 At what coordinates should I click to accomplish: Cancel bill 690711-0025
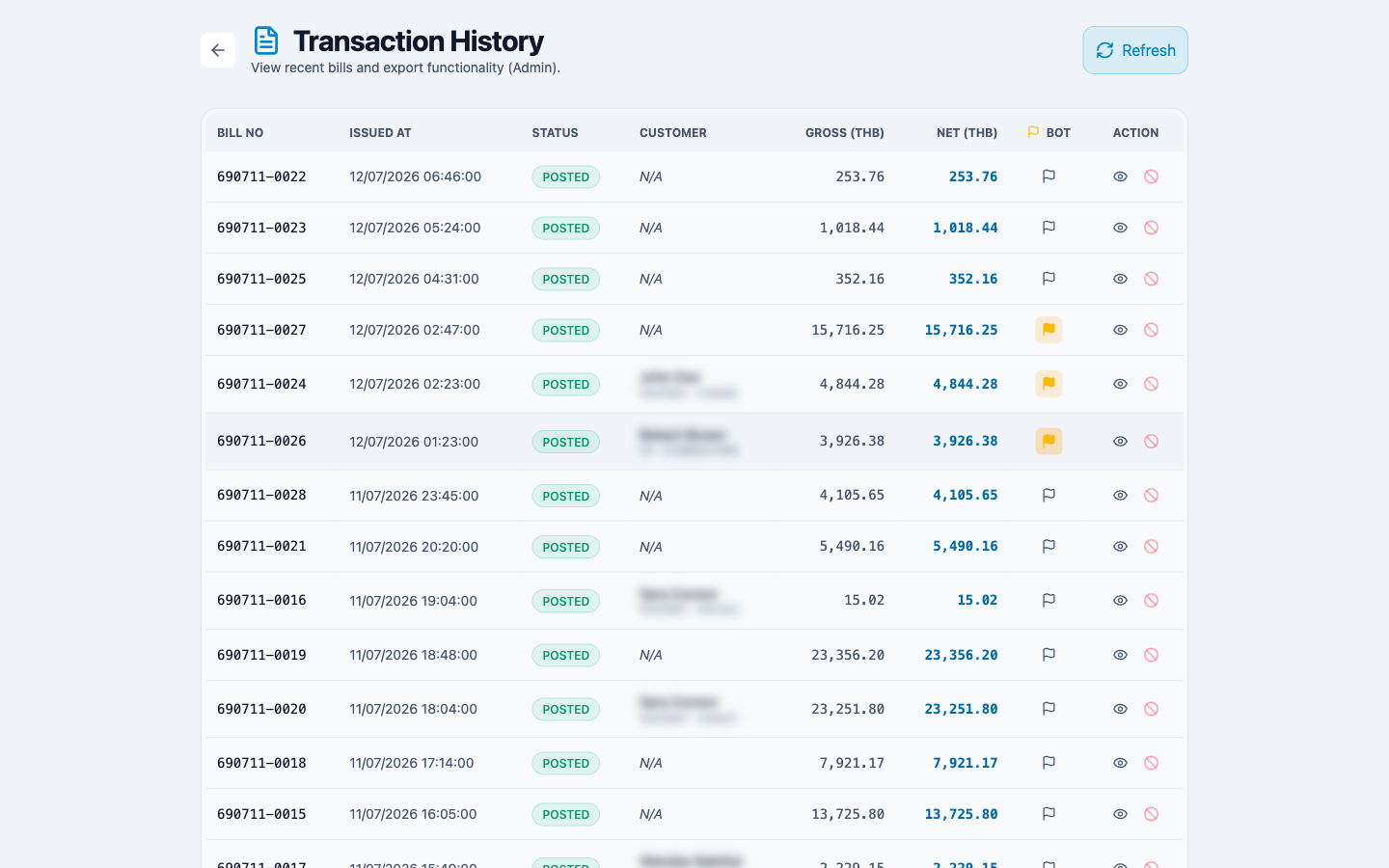coord(1151,279)
